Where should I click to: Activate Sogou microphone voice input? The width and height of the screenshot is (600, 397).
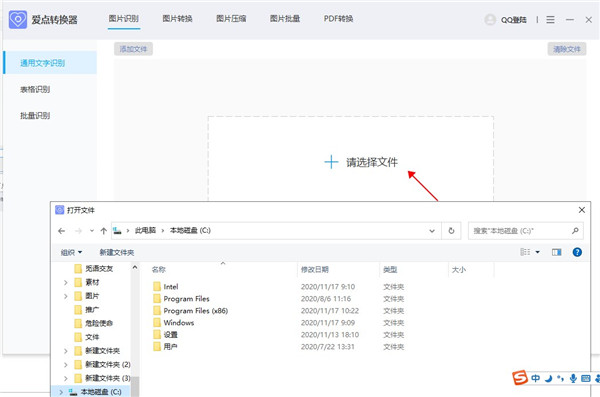[x=573, y=378]
